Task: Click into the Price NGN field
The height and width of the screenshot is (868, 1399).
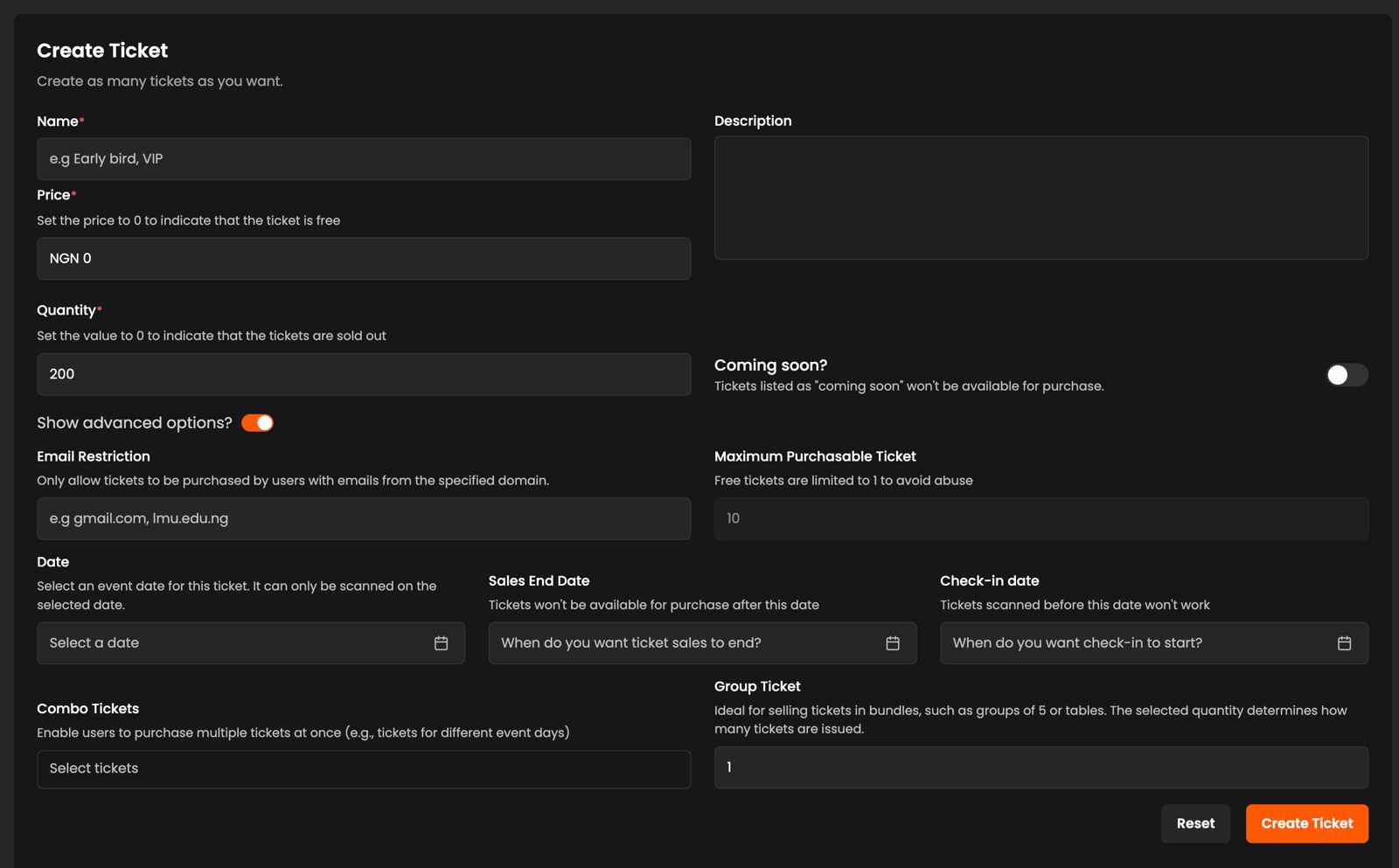Action: [363, 259]
